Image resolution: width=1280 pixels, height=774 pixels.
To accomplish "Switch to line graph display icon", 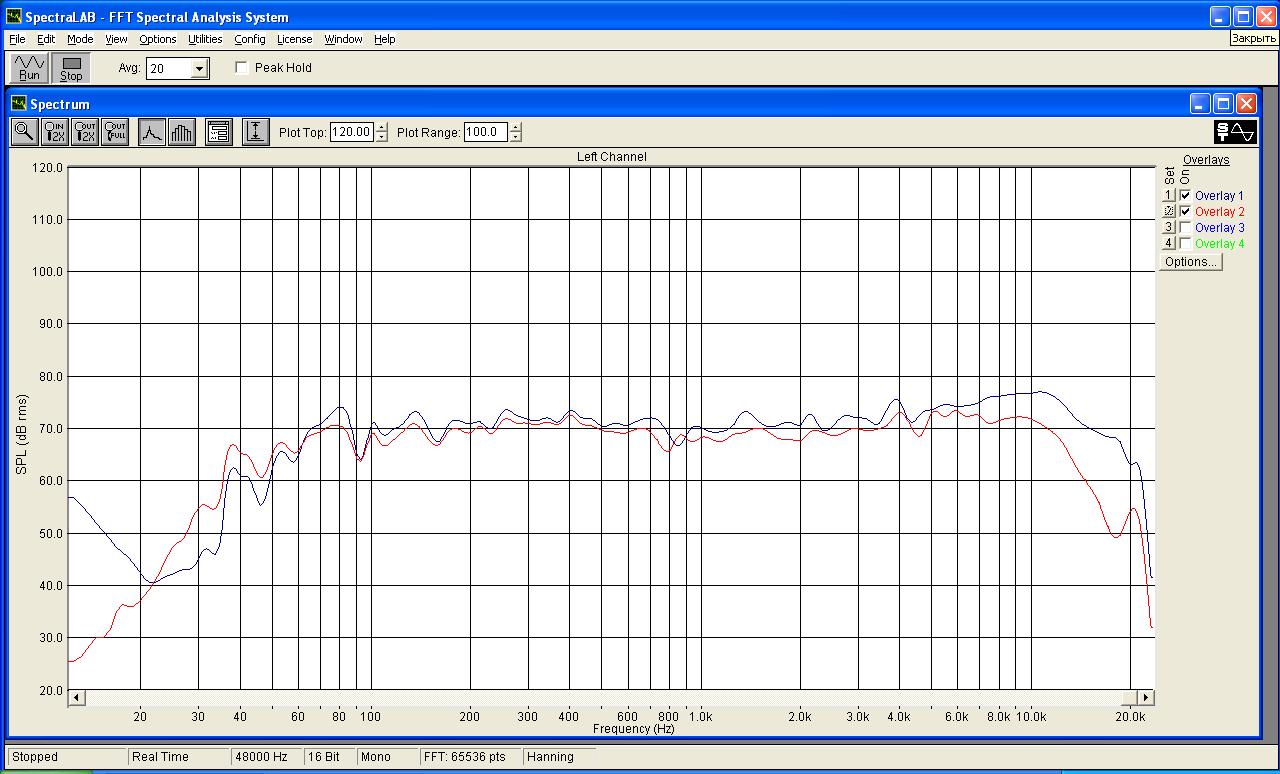I will coord(151,132).
